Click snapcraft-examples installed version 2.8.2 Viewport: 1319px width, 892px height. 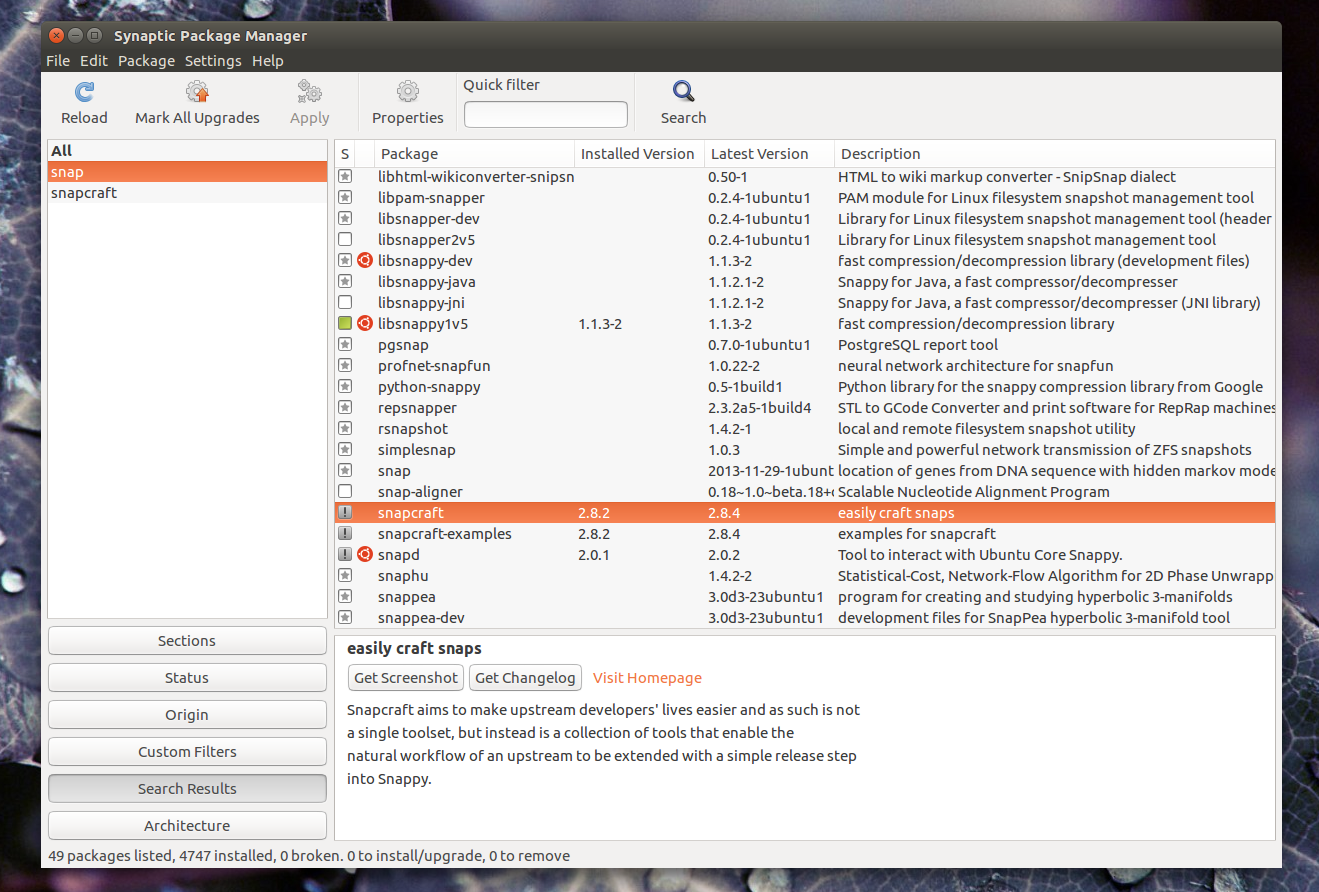[x=594, y=534]
